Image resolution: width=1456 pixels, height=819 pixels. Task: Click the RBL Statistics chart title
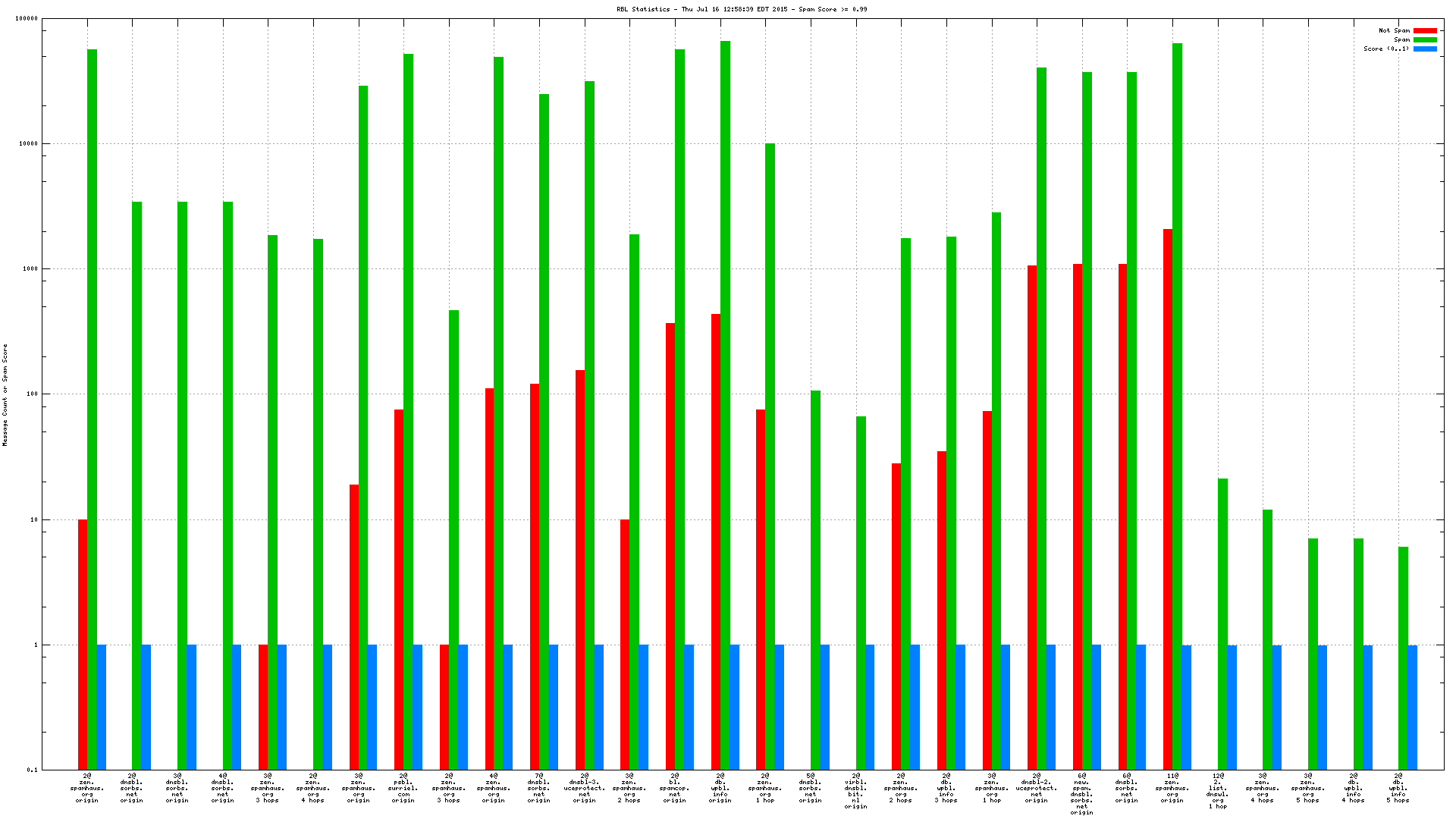[x=742, y=9]
